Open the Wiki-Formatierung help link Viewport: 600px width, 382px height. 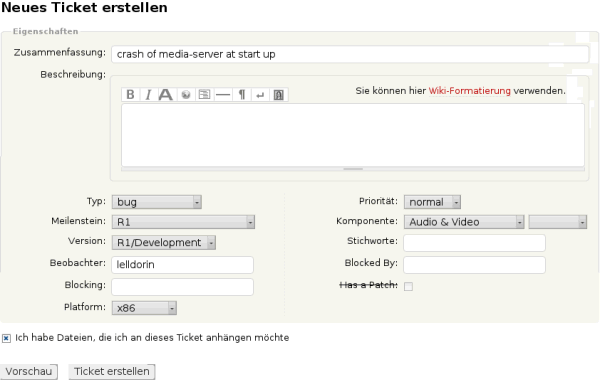[x=470, y=91]
